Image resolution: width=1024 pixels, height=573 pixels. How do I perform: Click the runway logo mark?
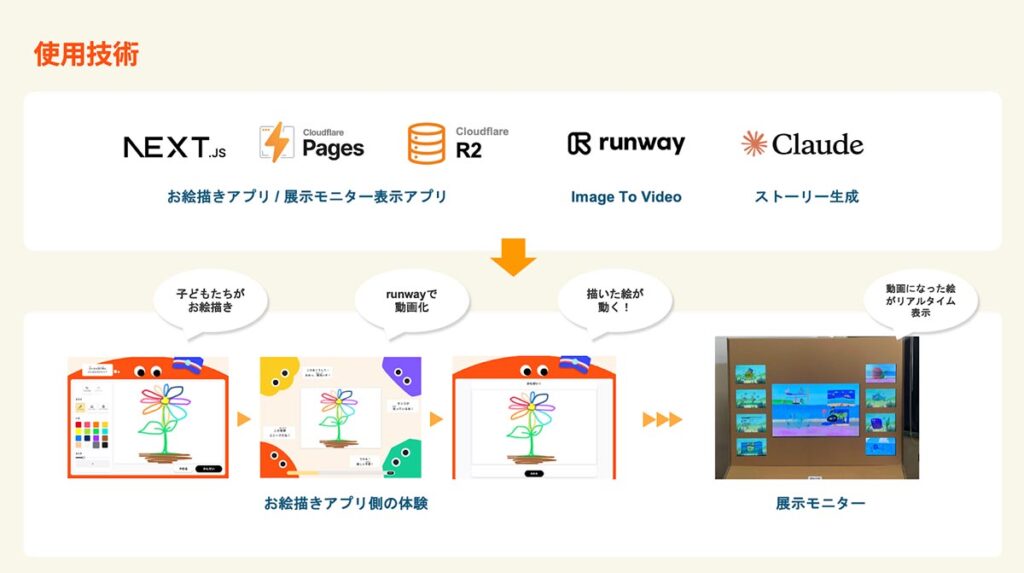(579, 143)
